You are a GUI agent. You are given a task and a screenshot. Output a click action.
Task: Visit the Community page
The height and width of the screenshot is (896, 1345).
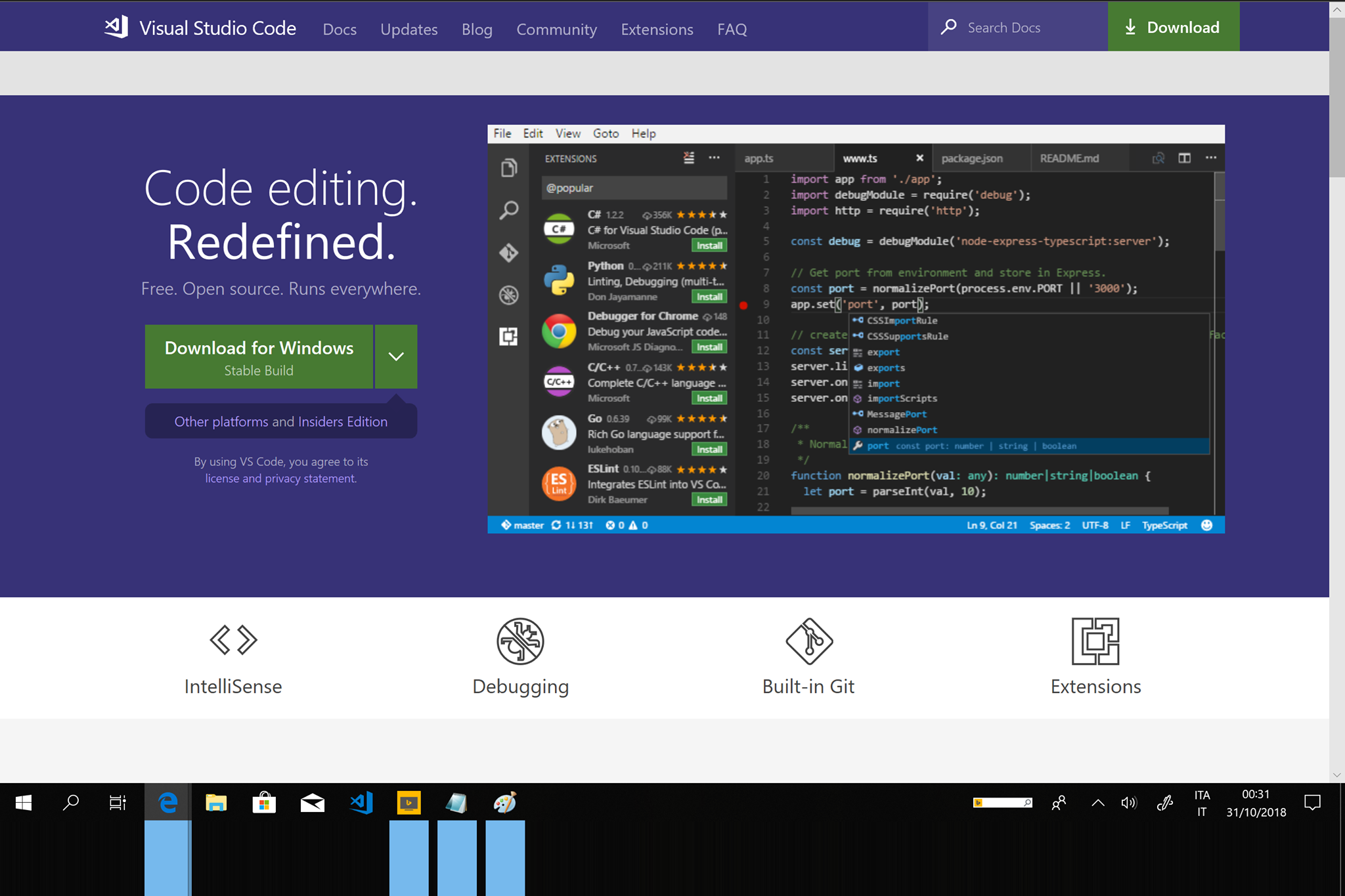point(556,29)
